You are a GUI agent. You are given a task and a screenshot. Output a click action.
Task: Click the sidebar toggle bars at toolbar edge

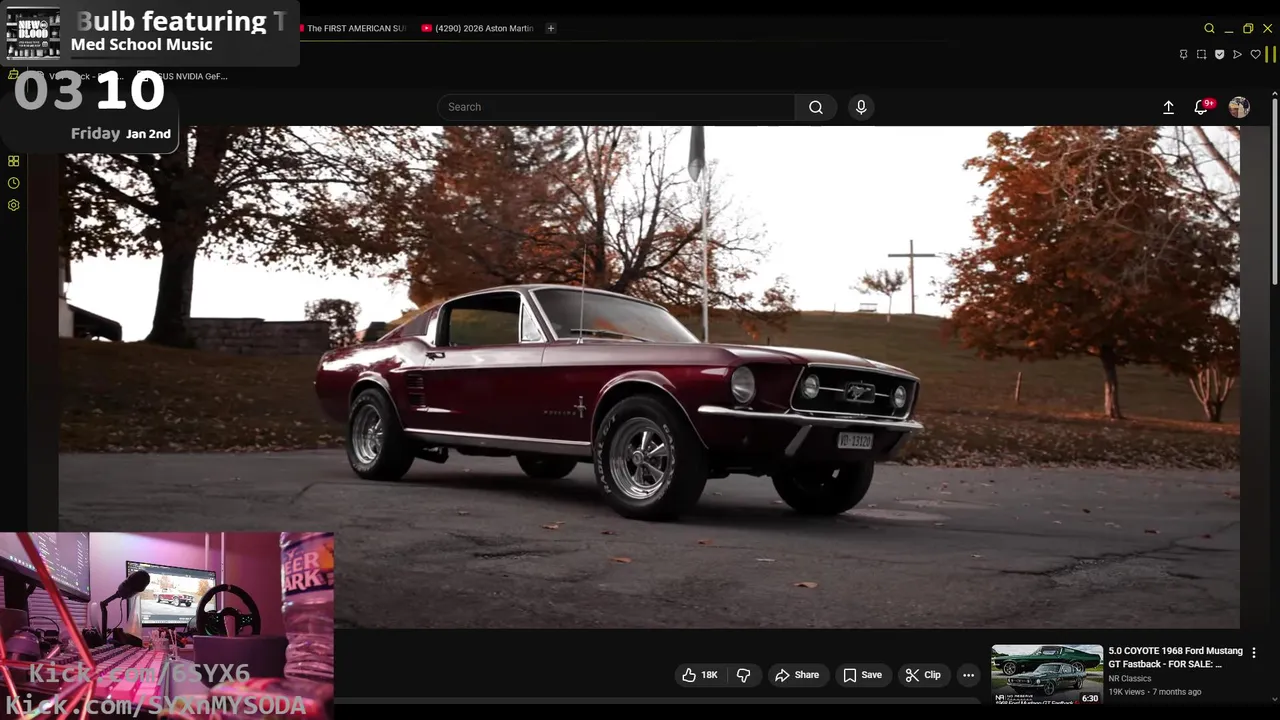(1271, 54)
